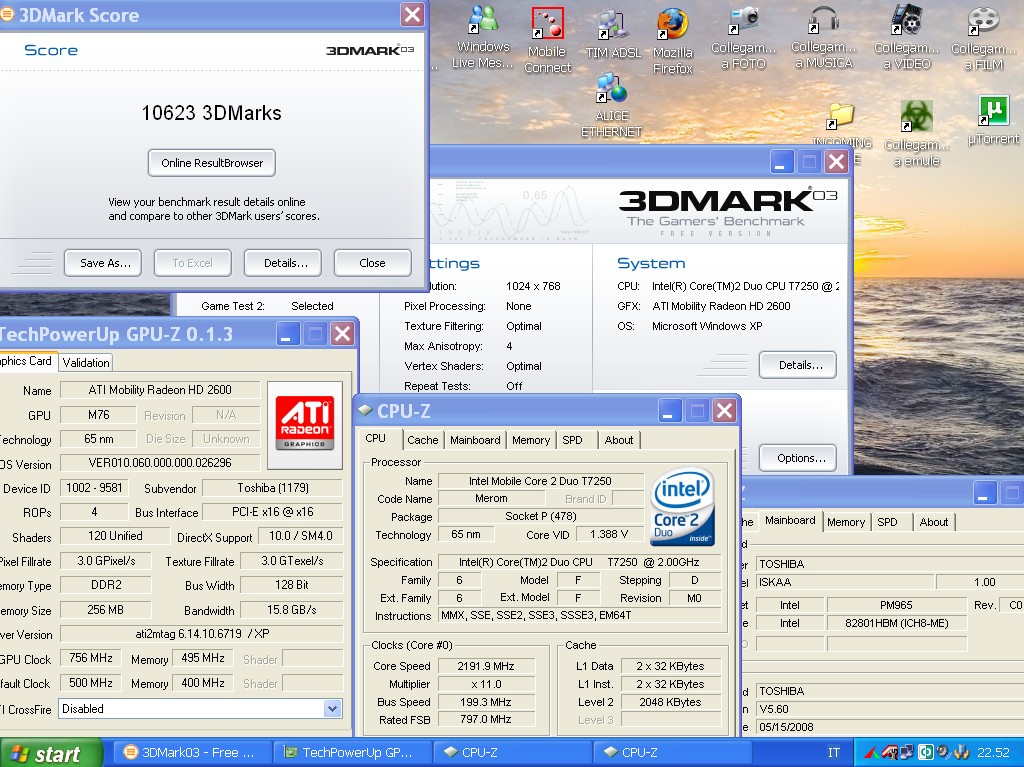Open Memory tab in background CPU-Z window
This screenshot has width=1024, height=767.
coord(846,522)
